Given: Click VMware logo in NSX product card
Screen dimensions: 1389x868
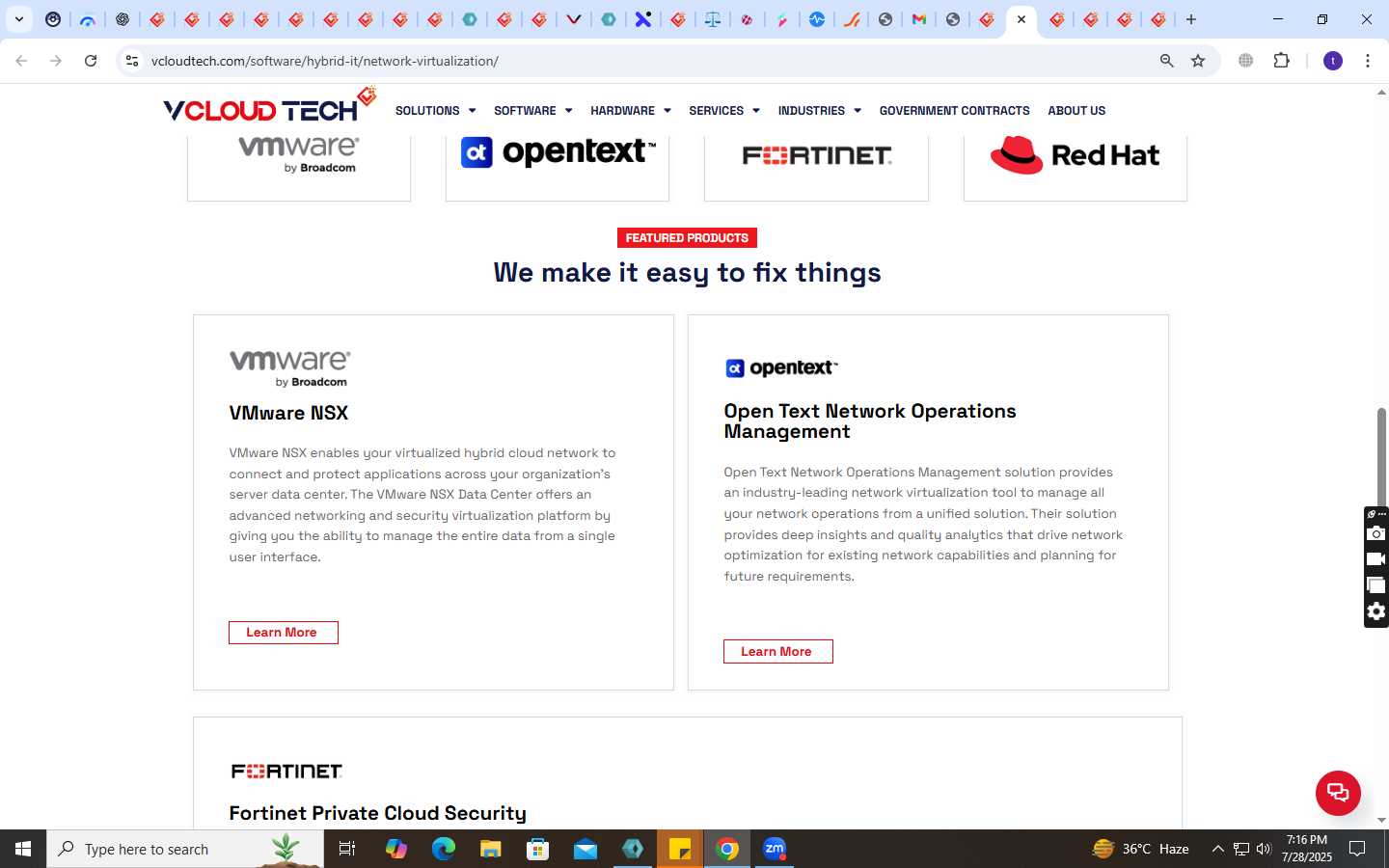Looking at the screenshot, I should (290, 368).
